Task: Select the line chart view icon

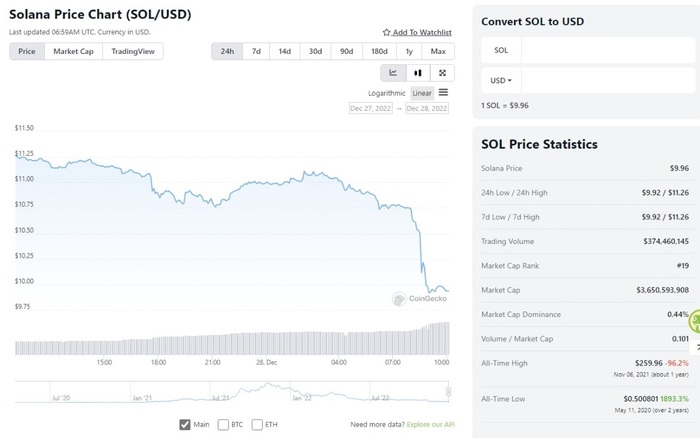Action: coord(393,73)
